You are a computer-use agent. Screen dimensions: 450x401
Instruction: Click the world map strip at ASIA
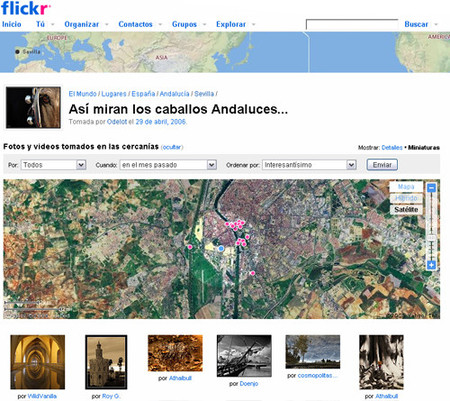tap(161, 57)
